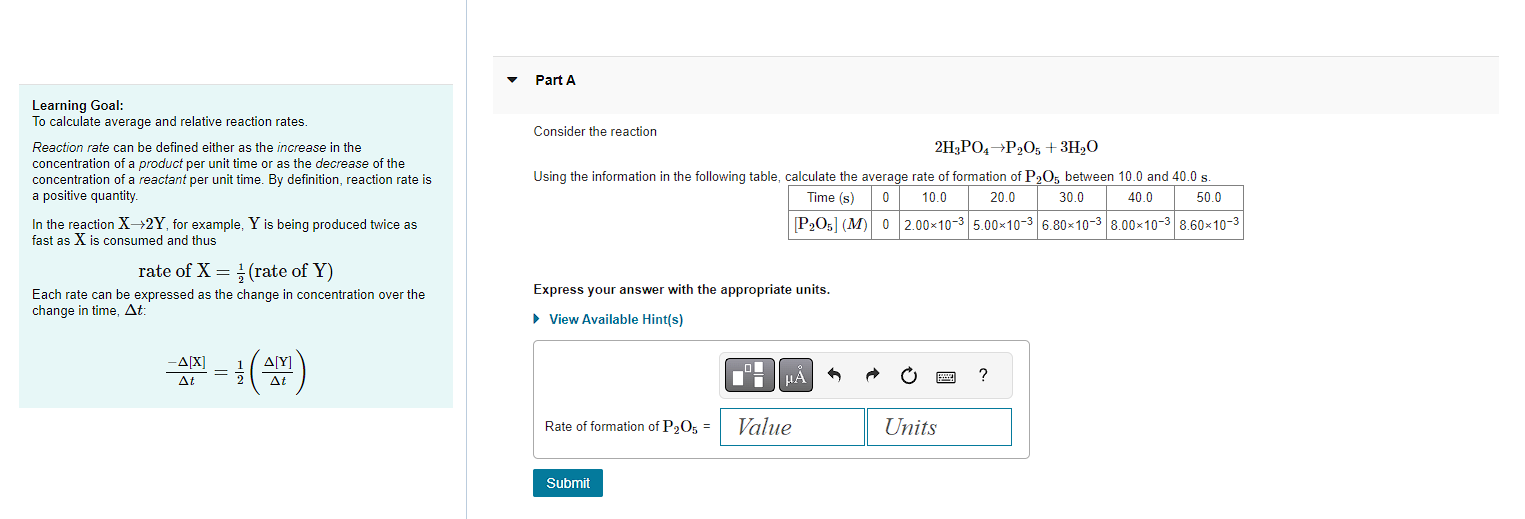
Task: Open the symbols (μÅ) units tool
Action: pyautogui.click(x=796, y=375)
